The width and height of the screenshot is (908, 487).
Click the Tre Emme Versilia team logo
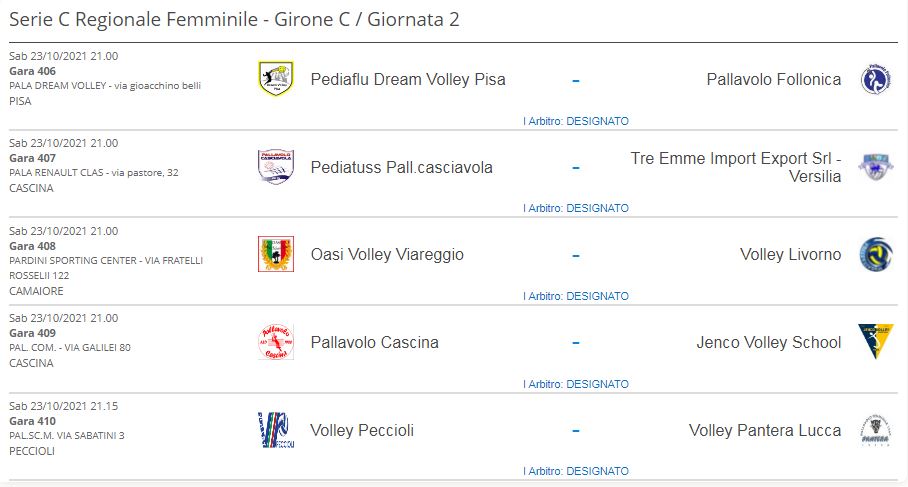point(876,167)
